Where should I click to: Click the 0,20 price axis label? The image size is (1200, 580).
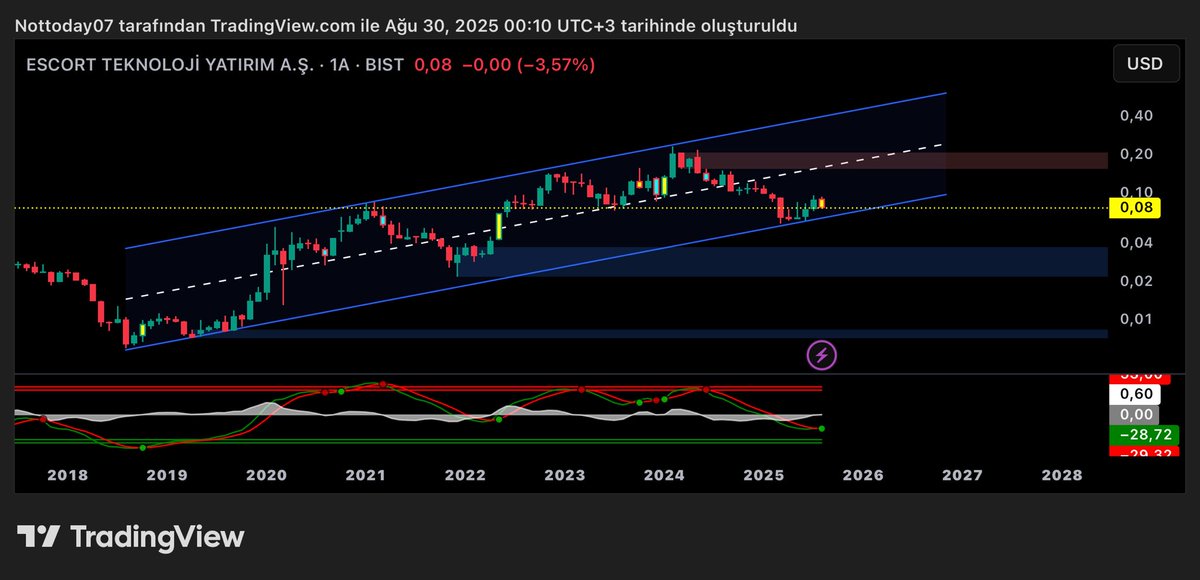point(1138,154)
